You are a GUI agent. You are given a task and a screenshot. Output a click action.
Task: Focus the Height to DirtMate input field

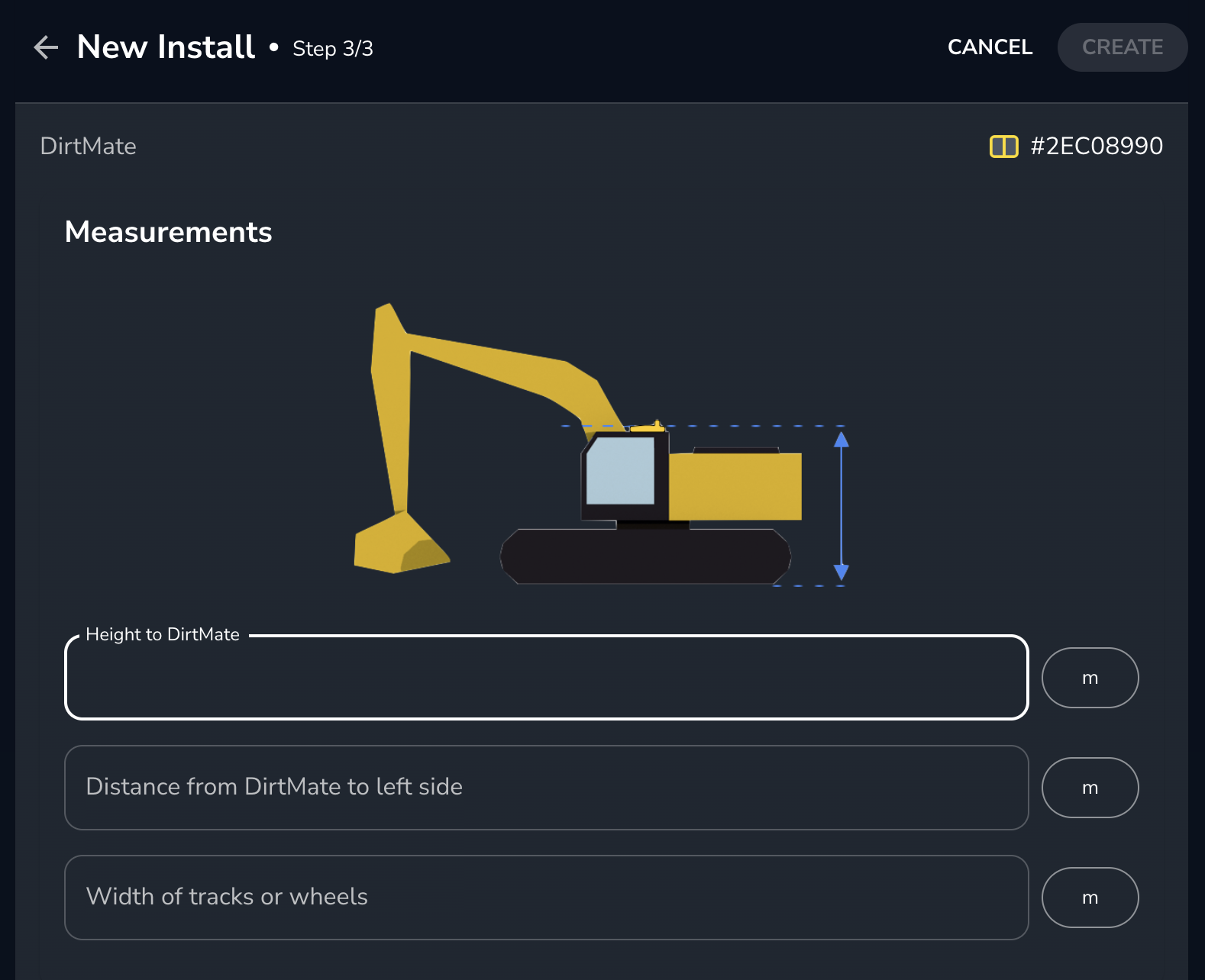(546, 678)
